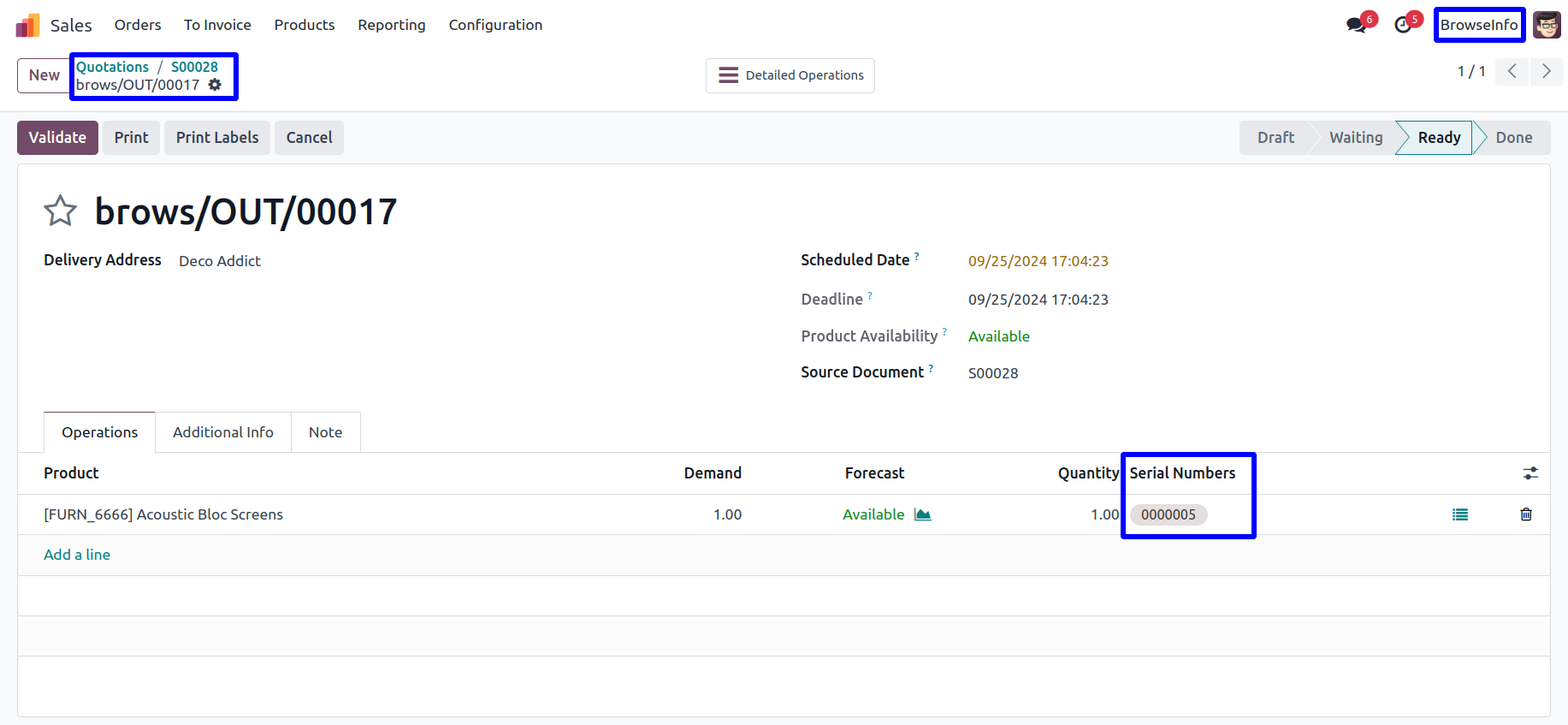
Task: Go to next record arrow
Action: [1547, 71]
